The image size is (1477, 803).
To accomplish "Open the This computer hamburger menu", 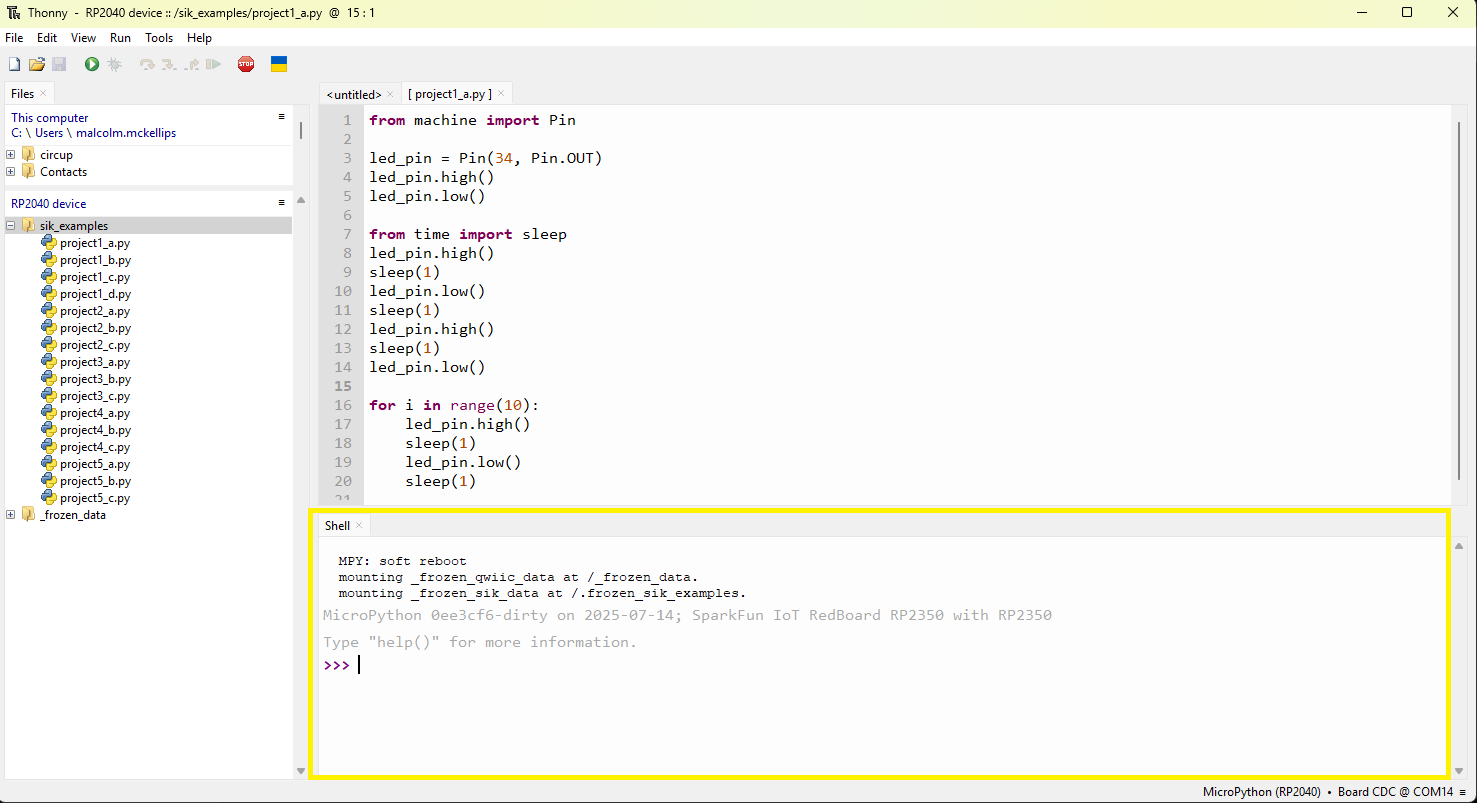I will coord(282,117).
